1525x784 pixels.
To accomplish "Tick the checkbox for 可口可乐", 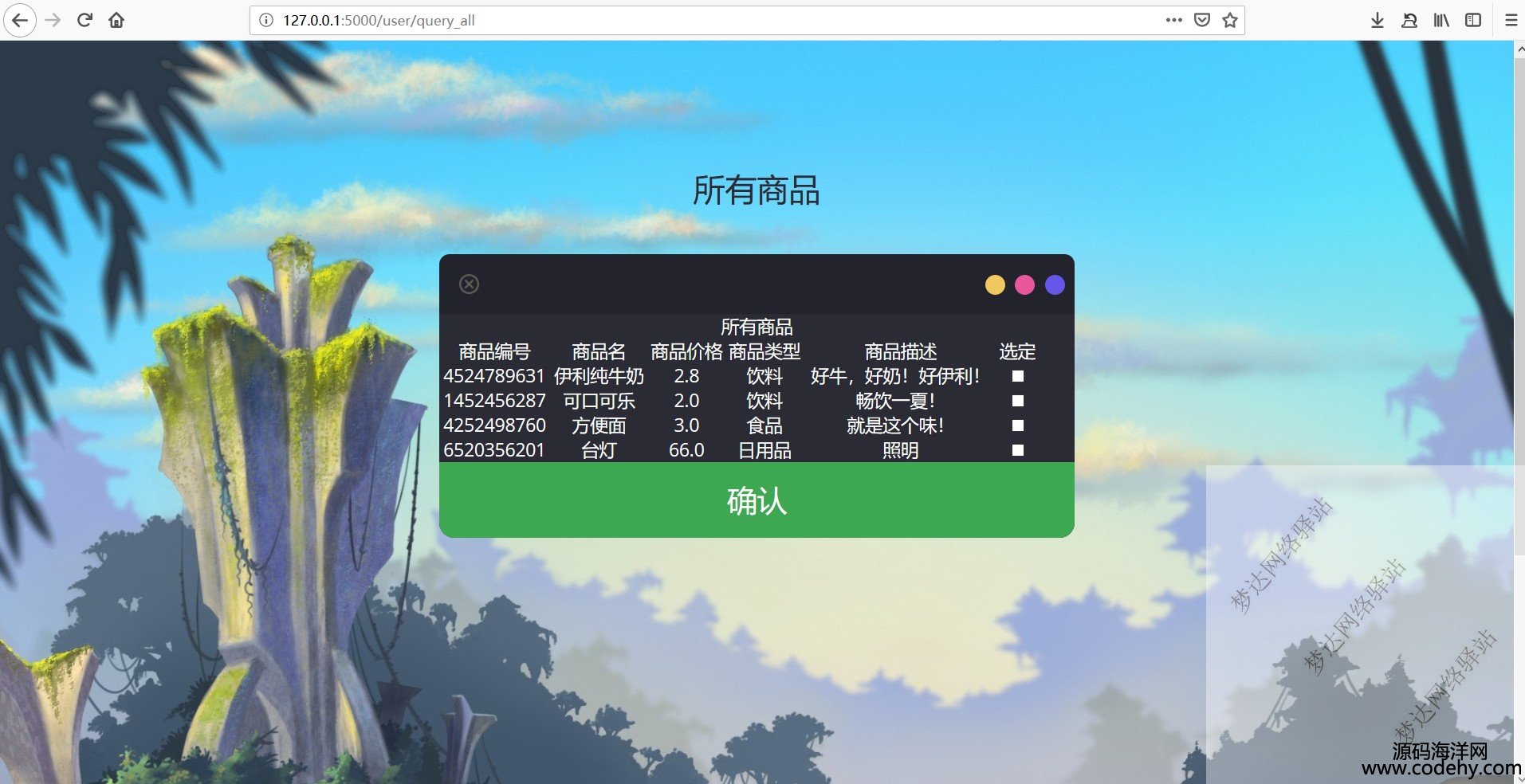I will click(x=1018, y=401).
